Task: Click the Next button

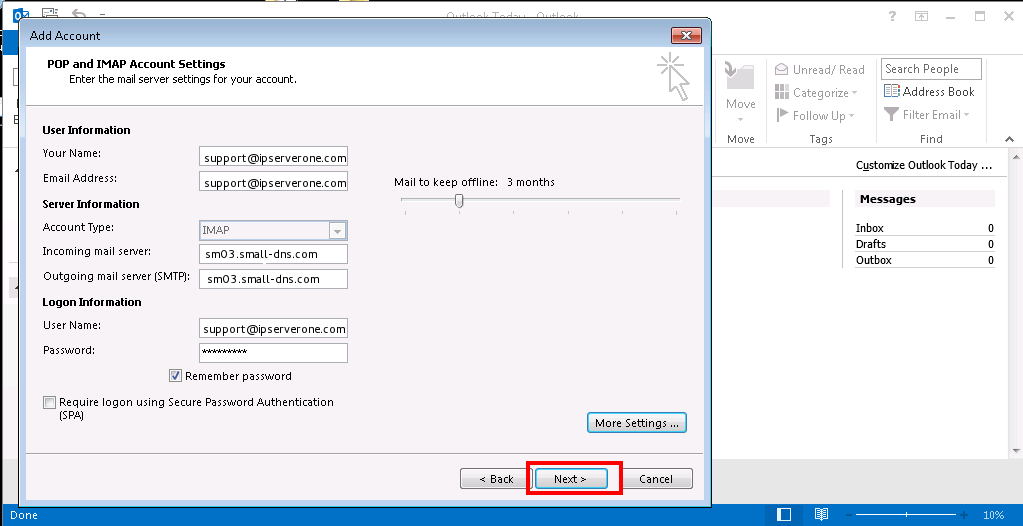Action: (571, 478)
